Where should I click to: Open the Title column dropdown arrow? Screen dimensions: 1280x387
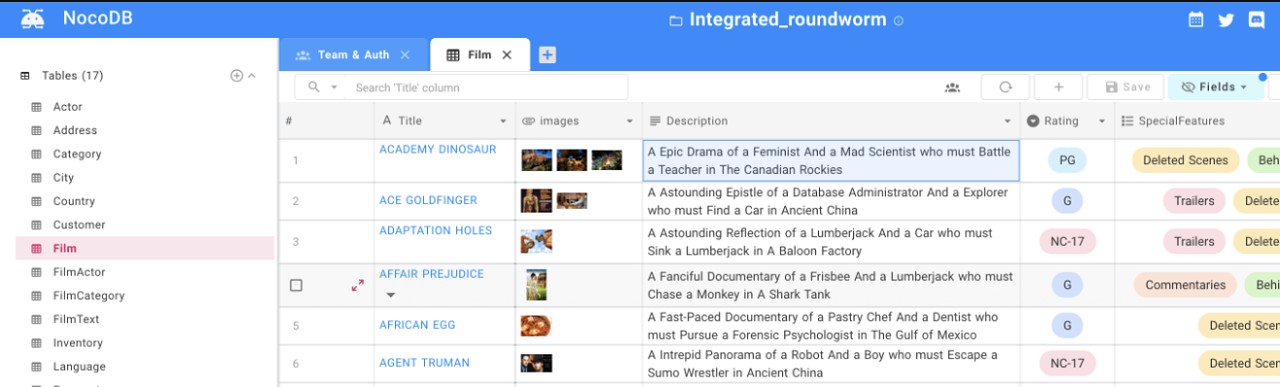tap(503, 121)
